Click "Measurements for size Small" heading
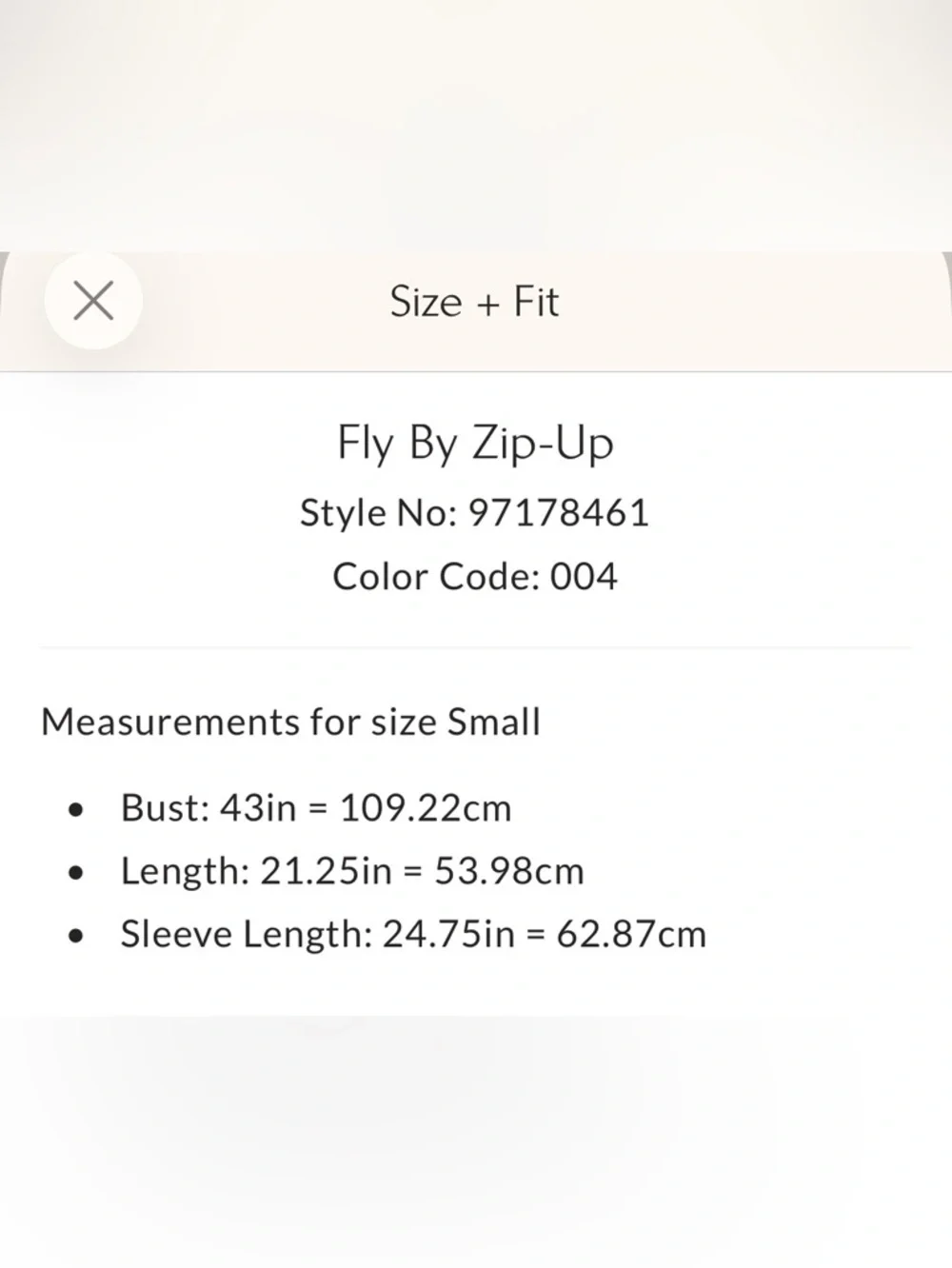This screenshot has height=1268, width=952. tap(290, 722)
